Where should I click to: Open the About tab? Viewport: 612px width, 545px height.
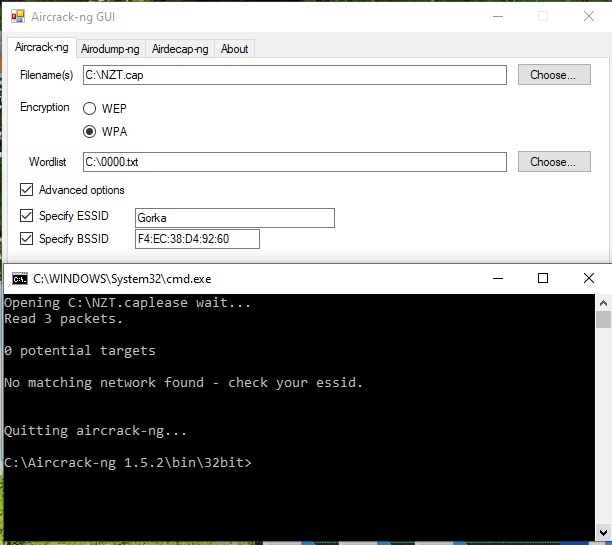click(235, 49)
